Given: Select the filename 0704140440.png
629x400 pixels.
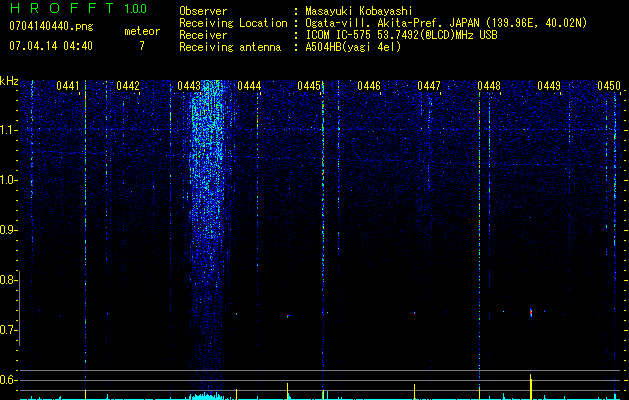Looking at the screenshot, I should [51, 27].
